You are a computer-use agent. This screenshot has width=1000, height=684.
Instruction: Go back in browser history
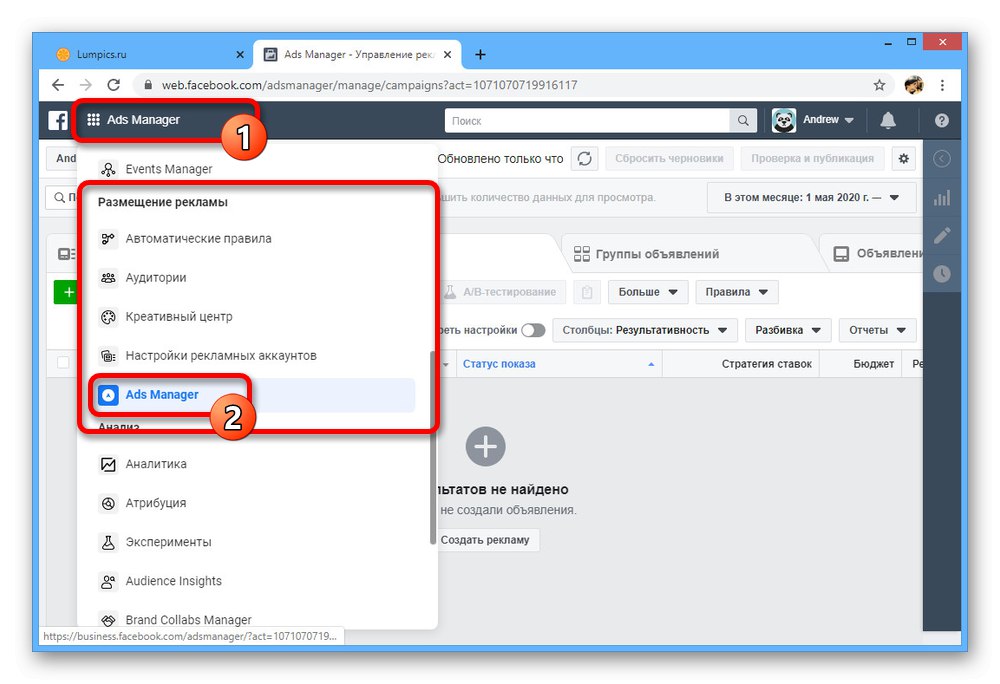click(58, 85)
